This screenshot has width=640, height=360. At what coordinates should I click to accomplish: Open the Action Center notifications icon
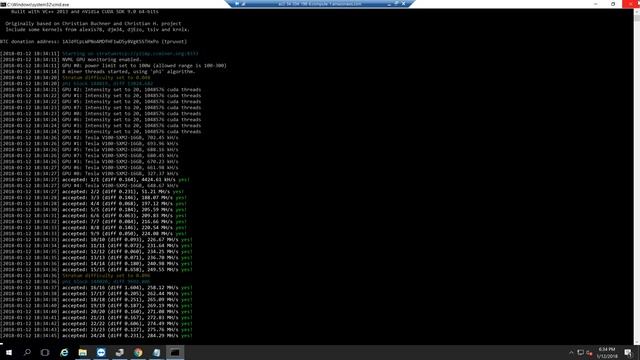pyautogui.click(x=628, y=353)
